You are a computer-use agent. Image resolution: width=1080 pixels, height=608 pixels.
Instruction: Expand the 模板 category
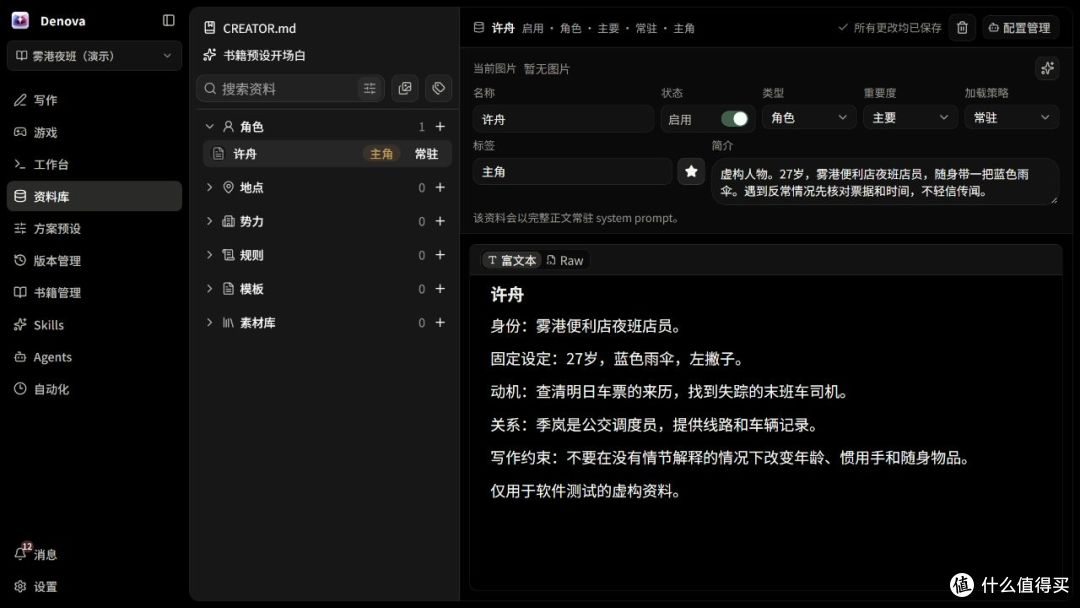[209, 289]
